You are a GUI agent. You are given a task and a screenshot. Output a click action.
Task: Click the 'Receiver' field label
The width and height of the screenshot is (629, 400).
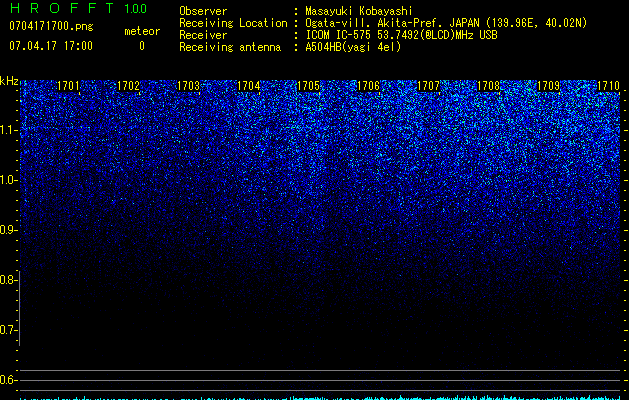[x=203, y=35]
